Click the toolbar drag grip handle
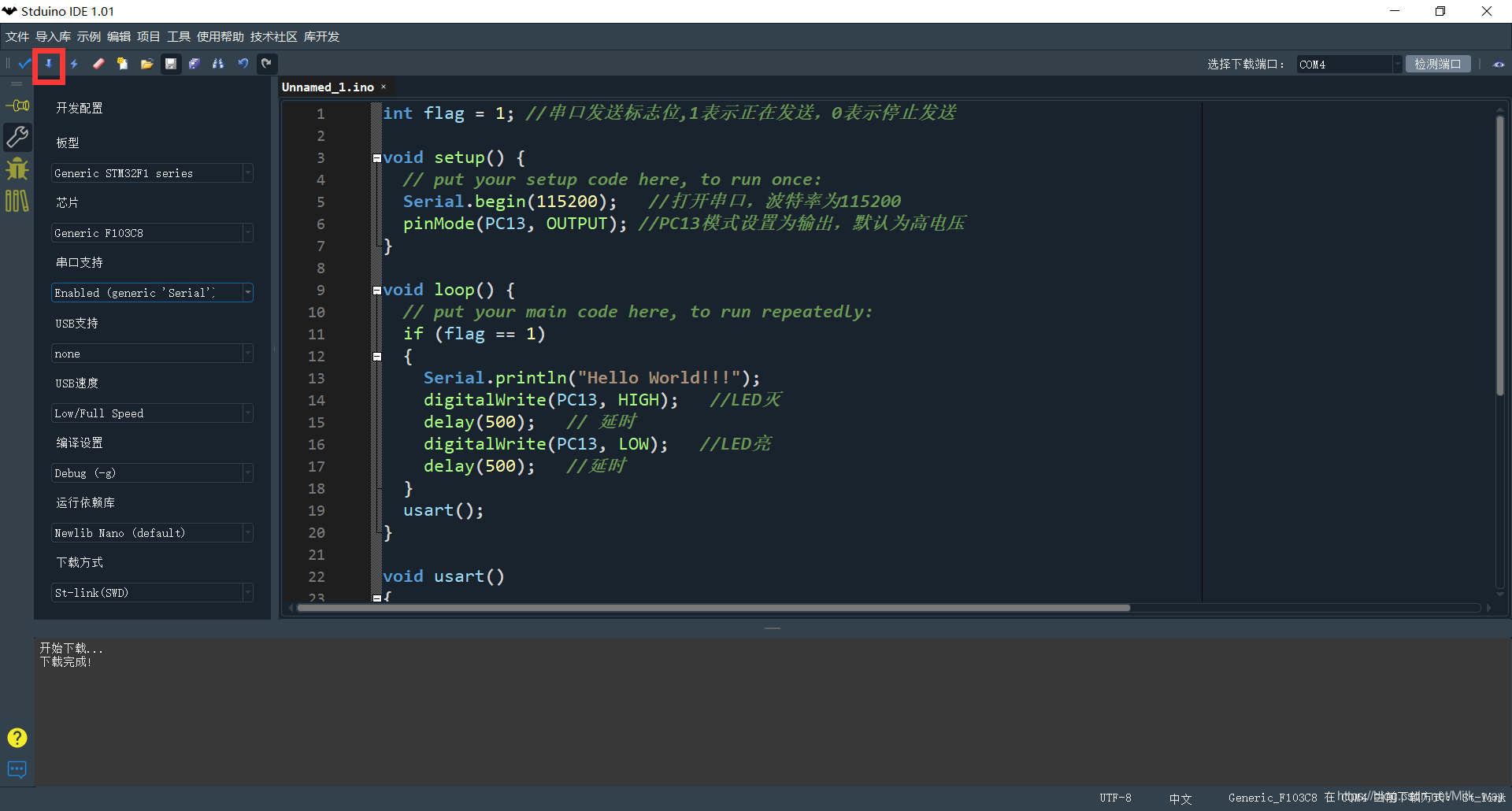The image size is (1512, 811). pyautogui.click(x=8, y=64)
